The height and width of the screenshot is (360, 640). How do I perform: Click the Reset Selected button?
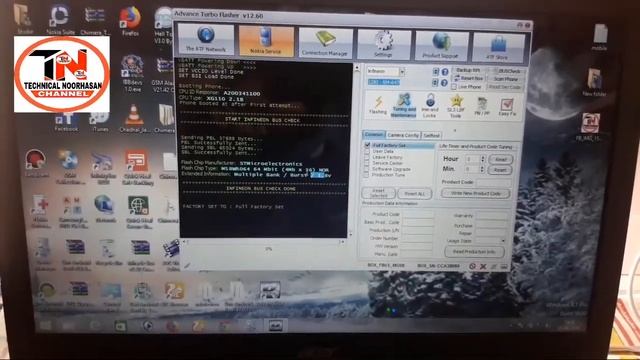pos(378,193)
